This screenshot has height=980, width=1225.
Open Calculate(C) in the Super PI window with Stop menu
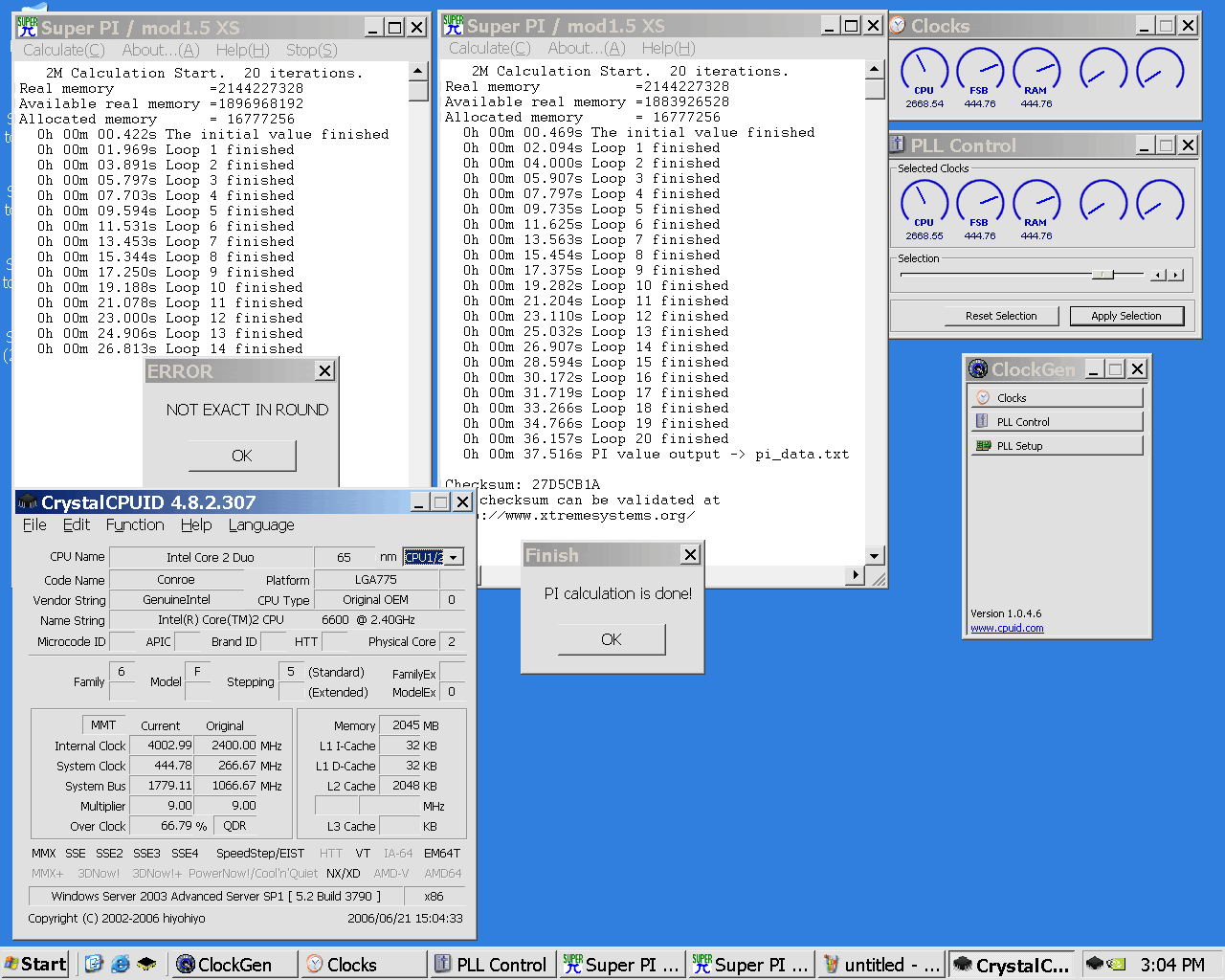tap(64, 50)
